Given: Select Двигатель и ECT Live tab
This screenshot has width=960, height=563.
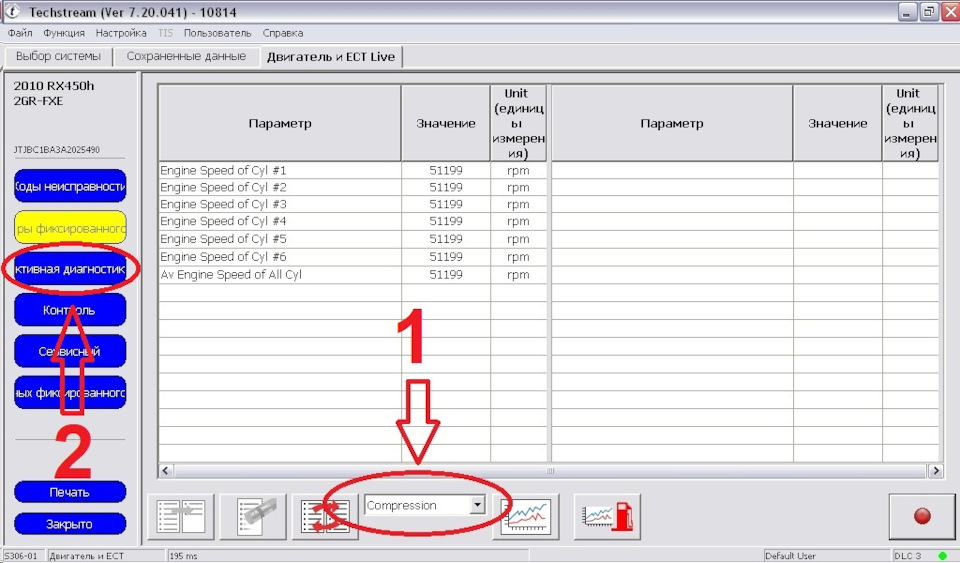Looking at the screenshot, I should 331,57.
